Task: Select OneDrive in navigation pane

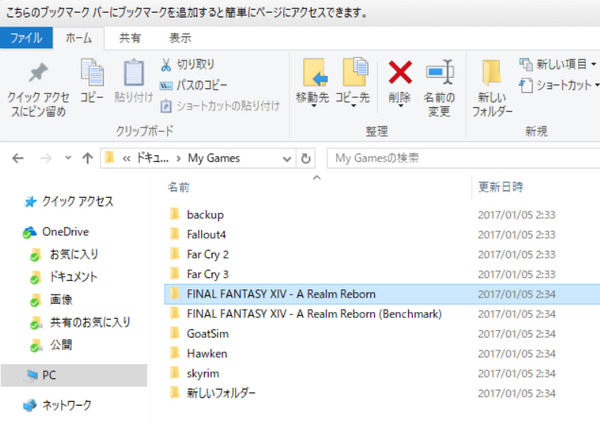Action: 65,232
